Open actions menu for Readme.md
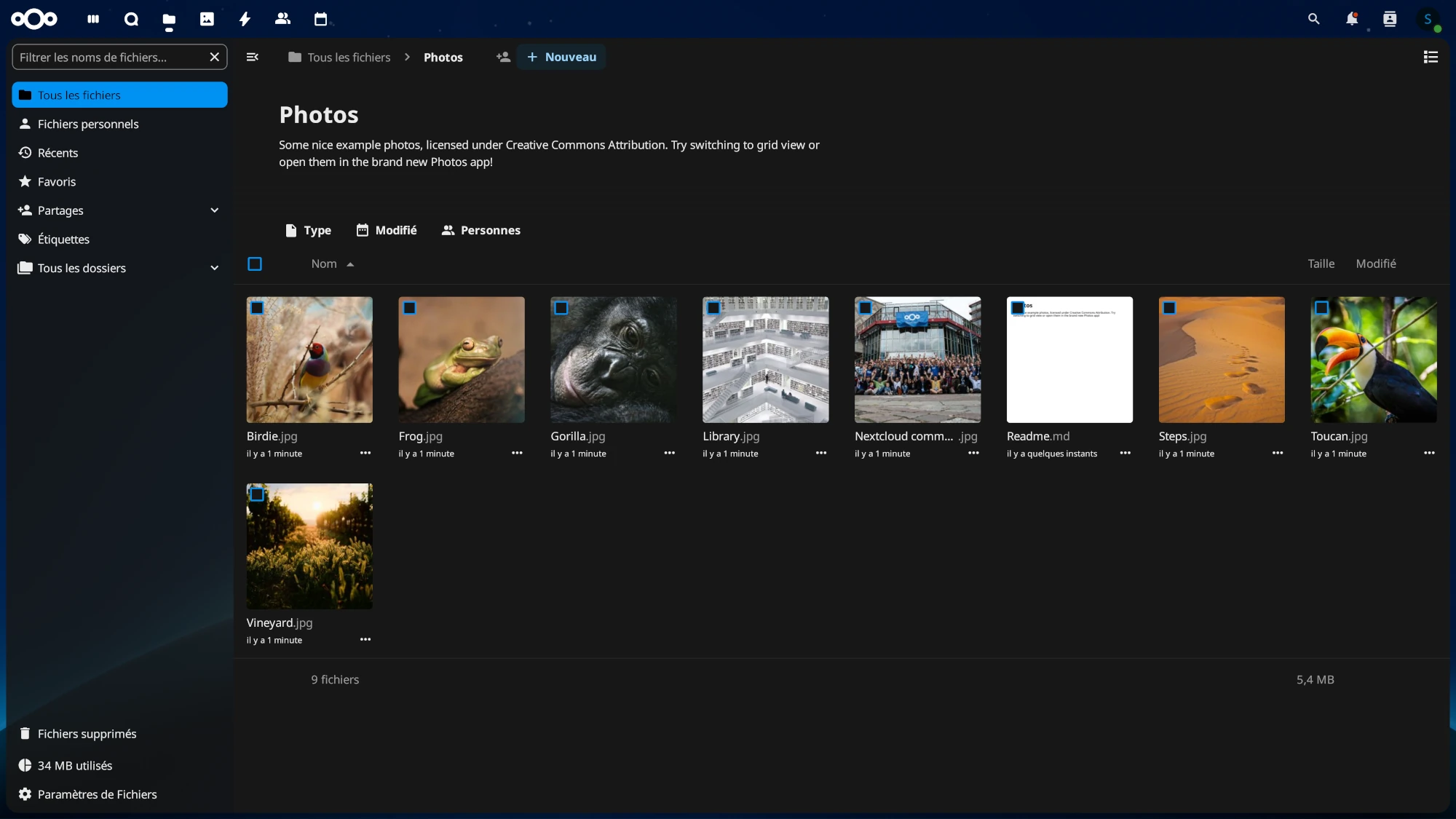Viewport: 1456px width, 819px height. pyautogui.click(x=1125, y=453)
